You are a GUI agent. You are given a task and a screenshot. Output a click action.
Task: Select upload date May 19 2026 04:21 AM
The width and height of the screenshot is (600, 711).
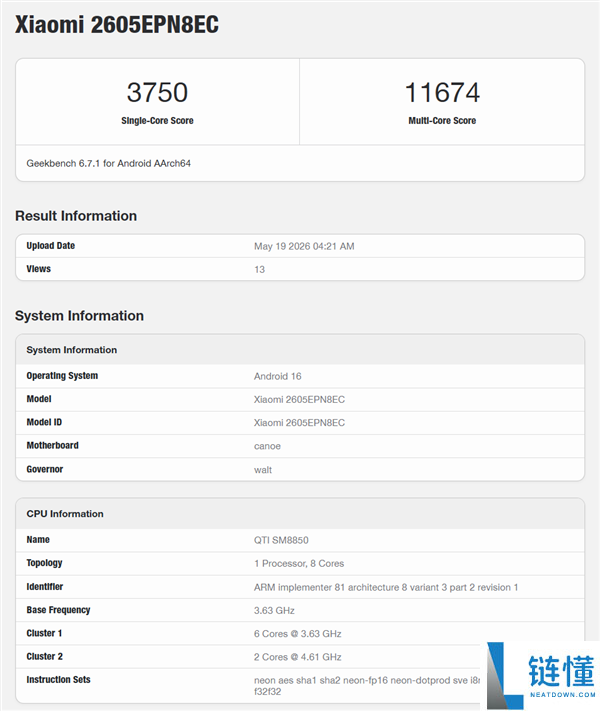304,246
